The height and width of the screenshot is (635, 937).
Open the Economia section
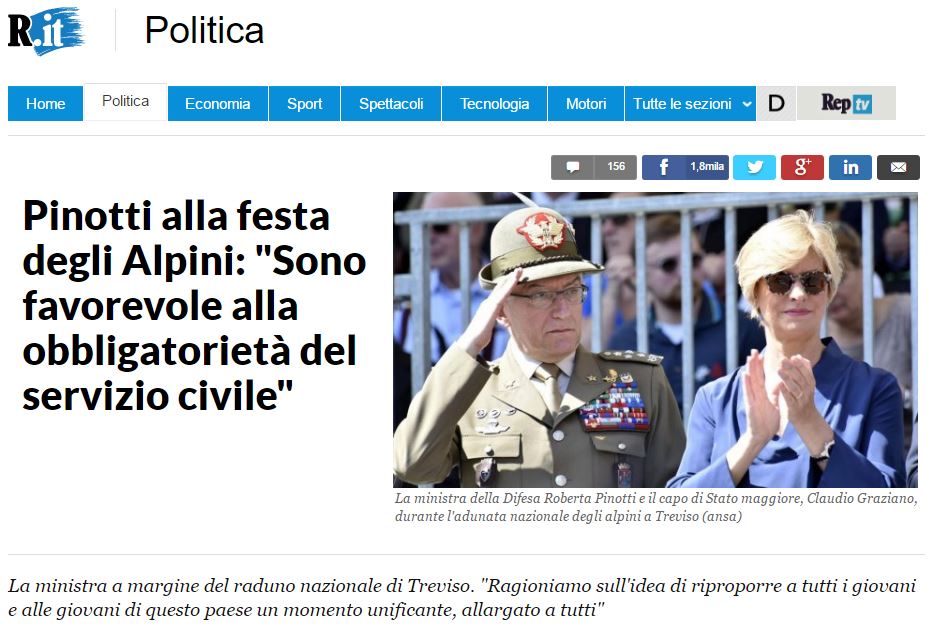pyautogui.click(x=218, y=103)
